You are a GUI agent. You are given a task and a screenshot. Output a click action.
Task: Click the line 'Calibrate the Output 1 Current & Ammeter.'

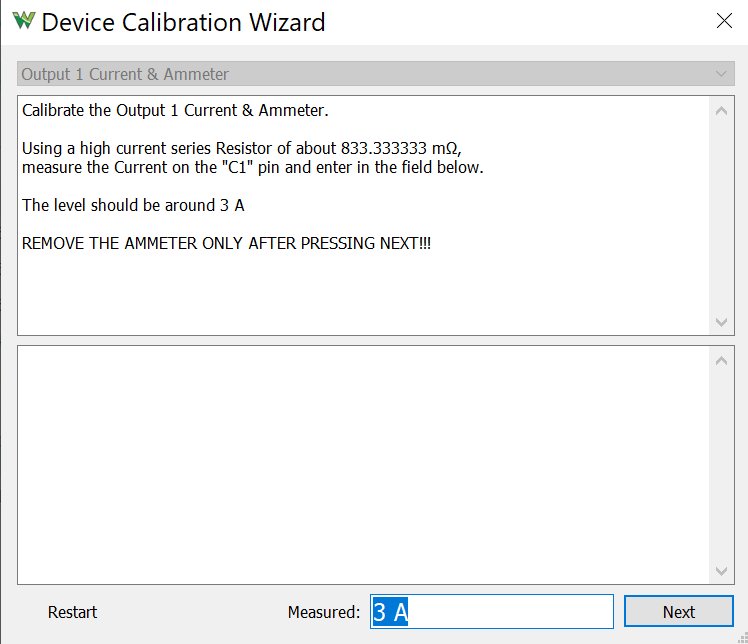click(x=175, y=111)
